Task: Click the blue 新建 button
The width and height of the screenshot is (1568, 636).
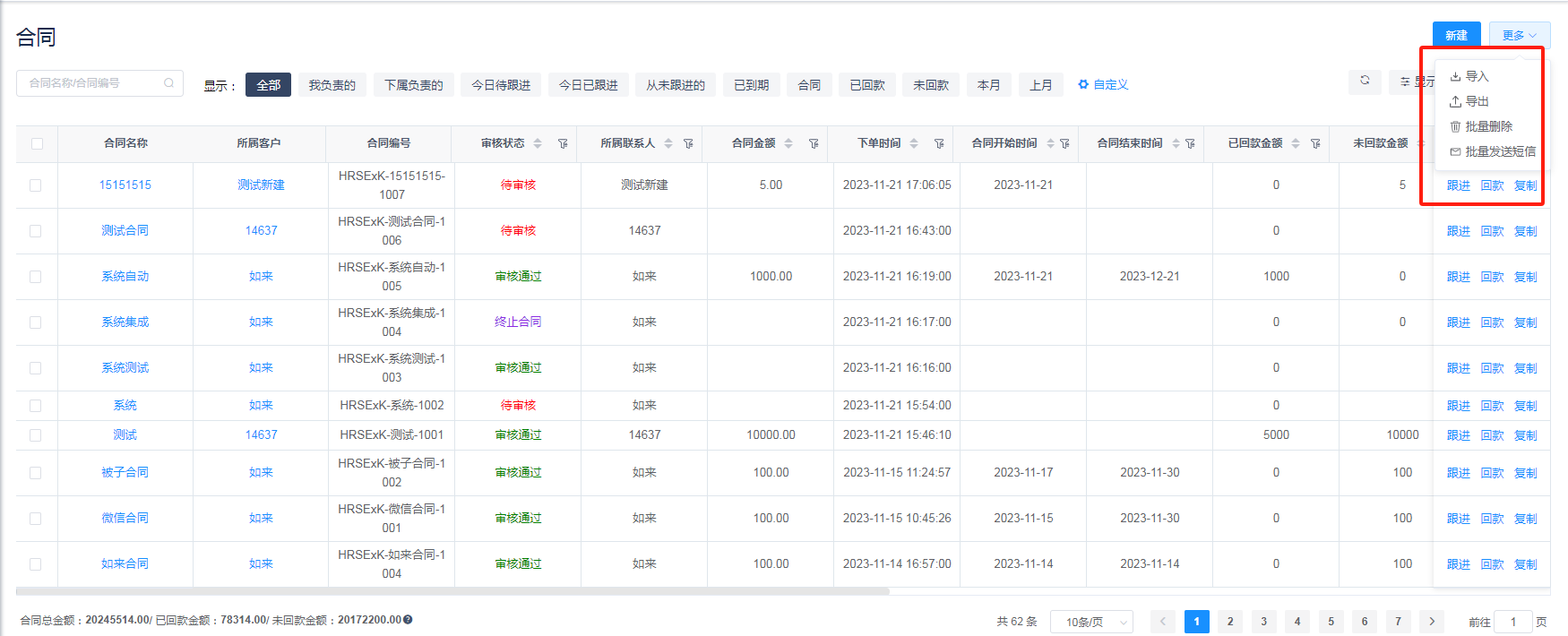Action: [1456, 35]
